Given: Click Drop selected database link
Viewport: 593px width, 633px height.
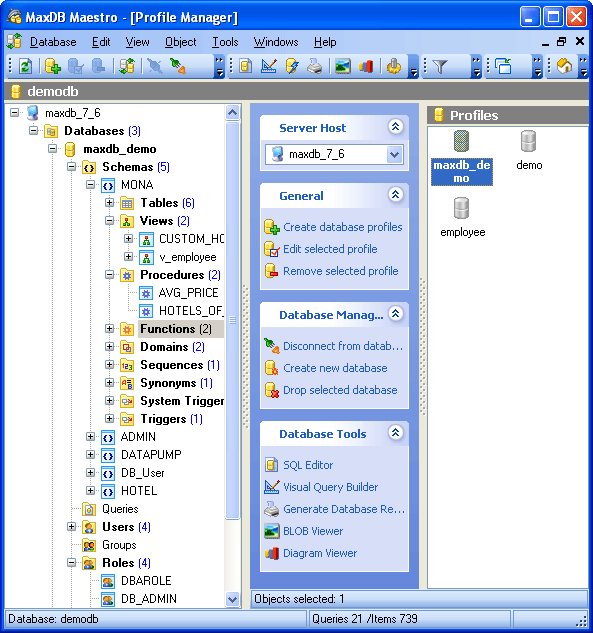Looking at the screenshot, I should click(x=340, y=390).
